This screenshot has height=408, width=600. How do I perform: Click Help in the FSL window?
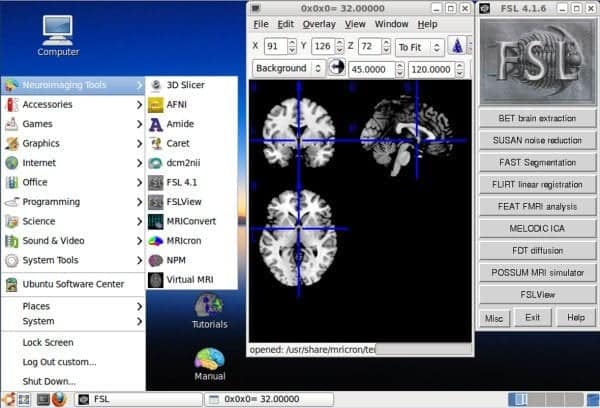[x=576, y=318]
